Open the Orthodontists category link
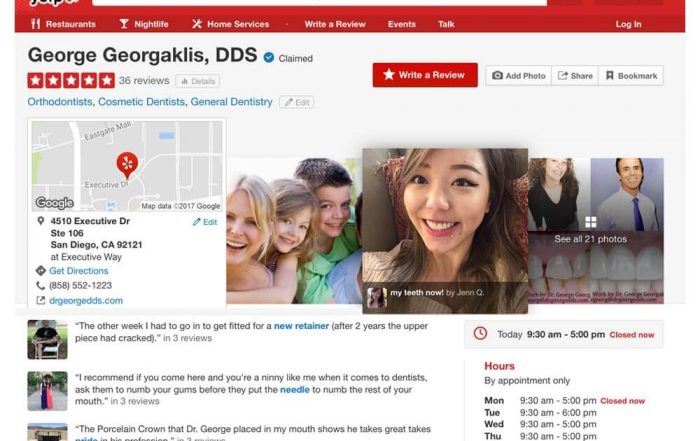The height and width of the screenshot is (441, 700). [60, 102]
